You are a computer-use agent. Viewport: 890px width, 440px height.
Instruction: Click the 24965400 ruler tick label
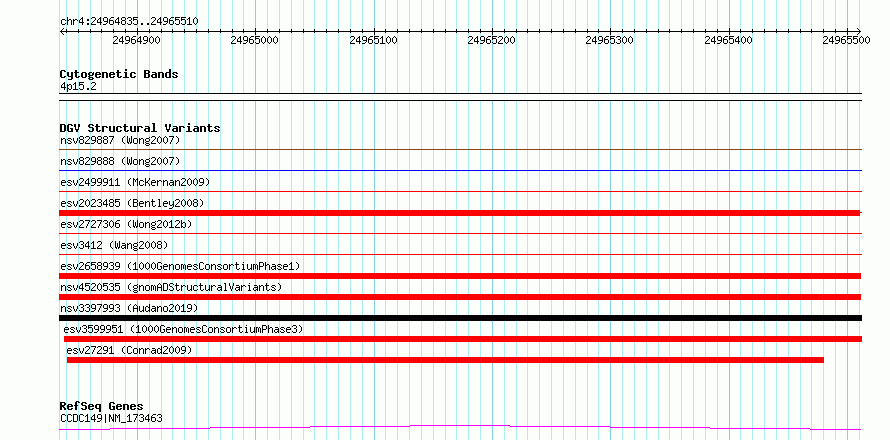point(728,40)
